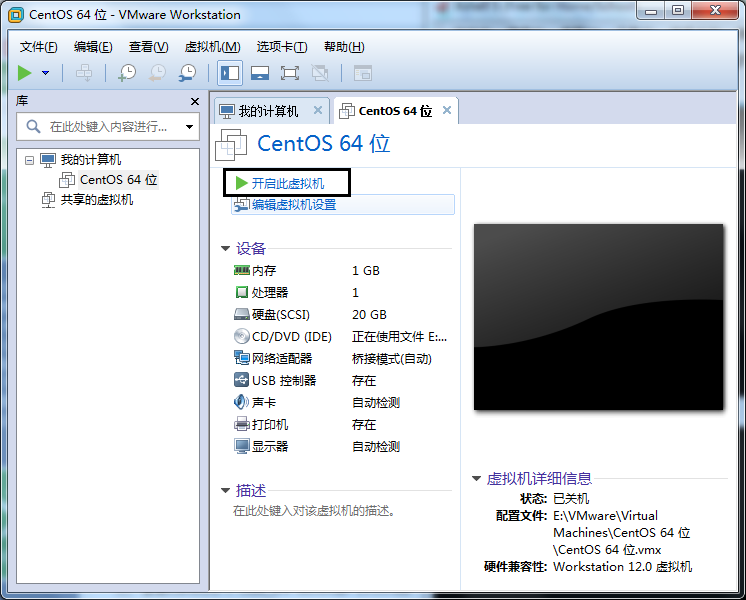This screenshot has width=746, height=600.
Task: Click the 处理器 value 1
Action: pos(355,293)
